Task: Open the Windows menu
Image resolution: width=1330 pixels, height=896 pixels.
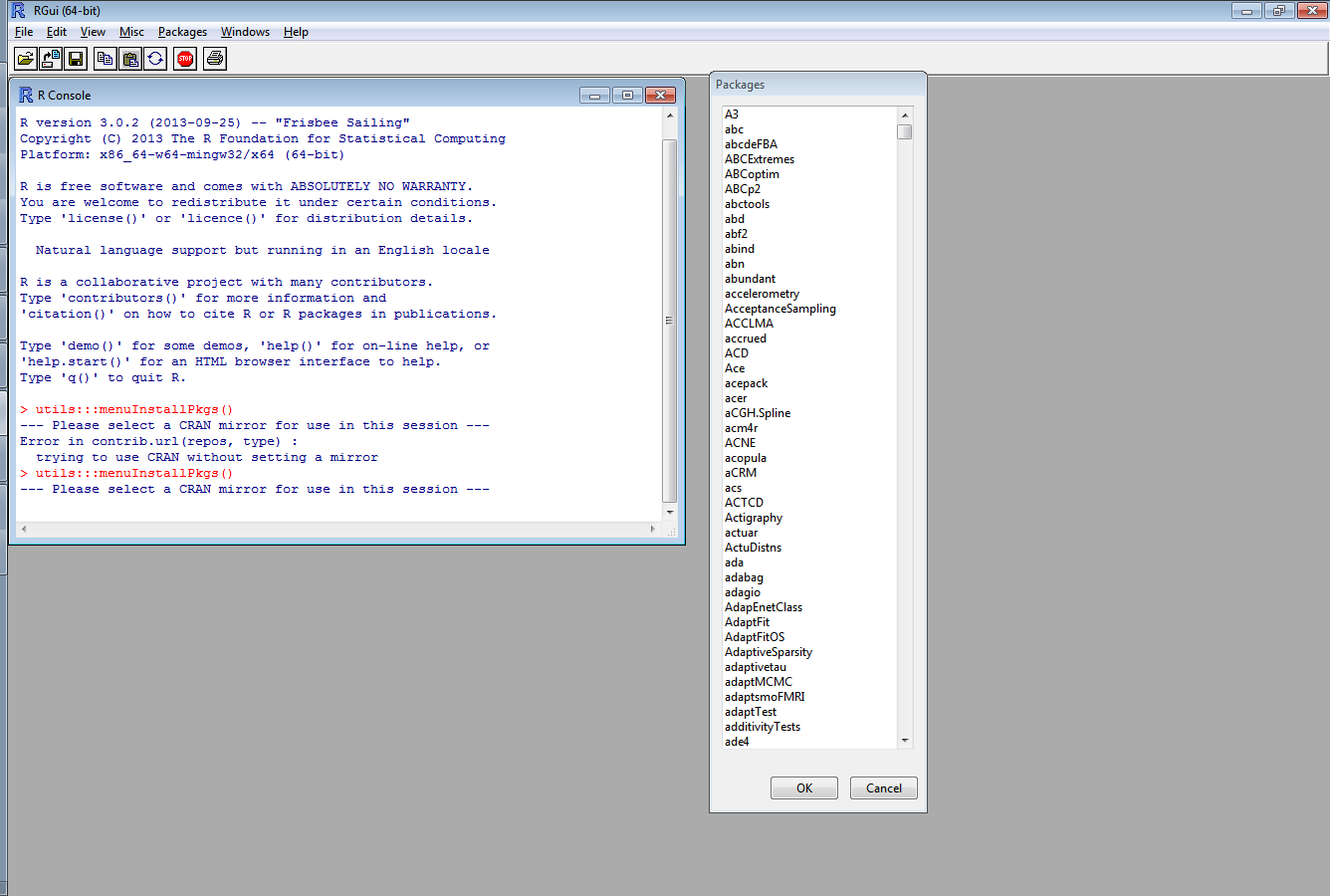Action: click(x=245, y=31)
